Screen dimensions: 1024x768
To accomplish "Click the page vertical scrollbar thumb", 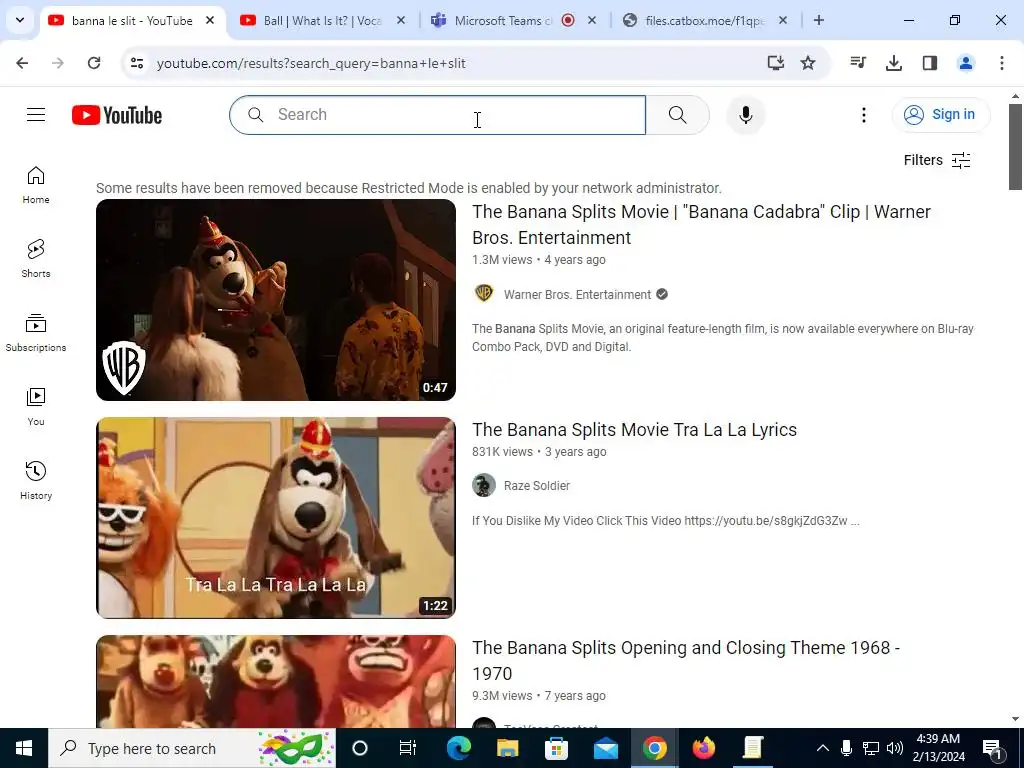I will 1016,146.
